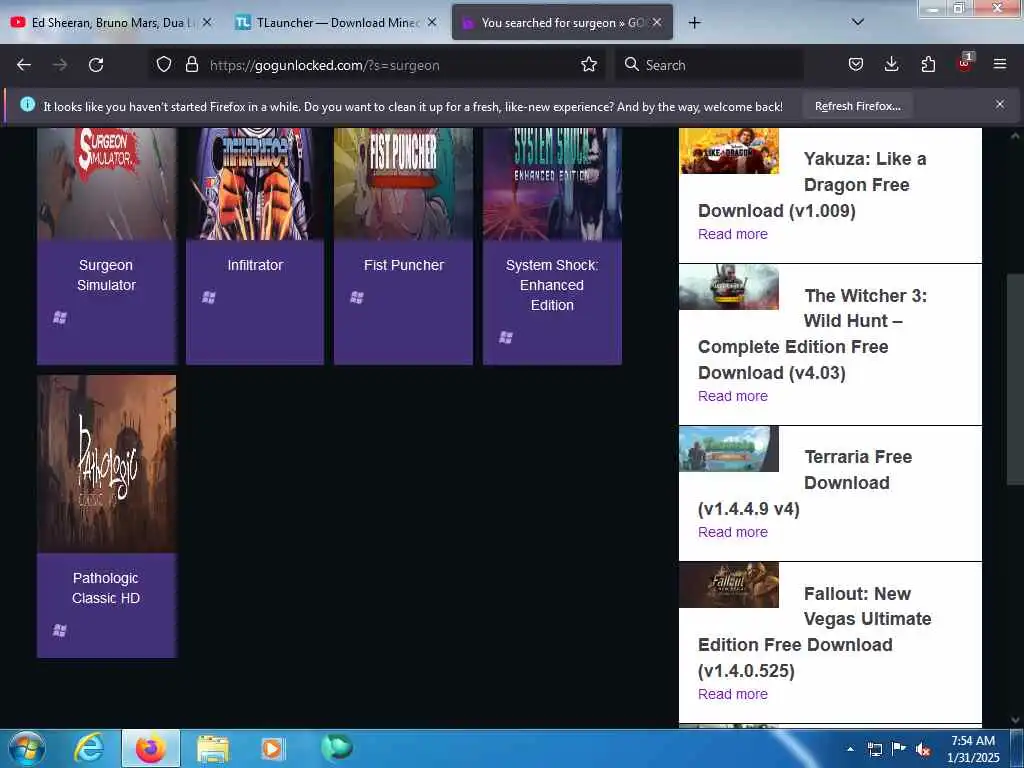Open a new browser tab
This screenshot has height=768, width=1024.
tap(694, 23)
